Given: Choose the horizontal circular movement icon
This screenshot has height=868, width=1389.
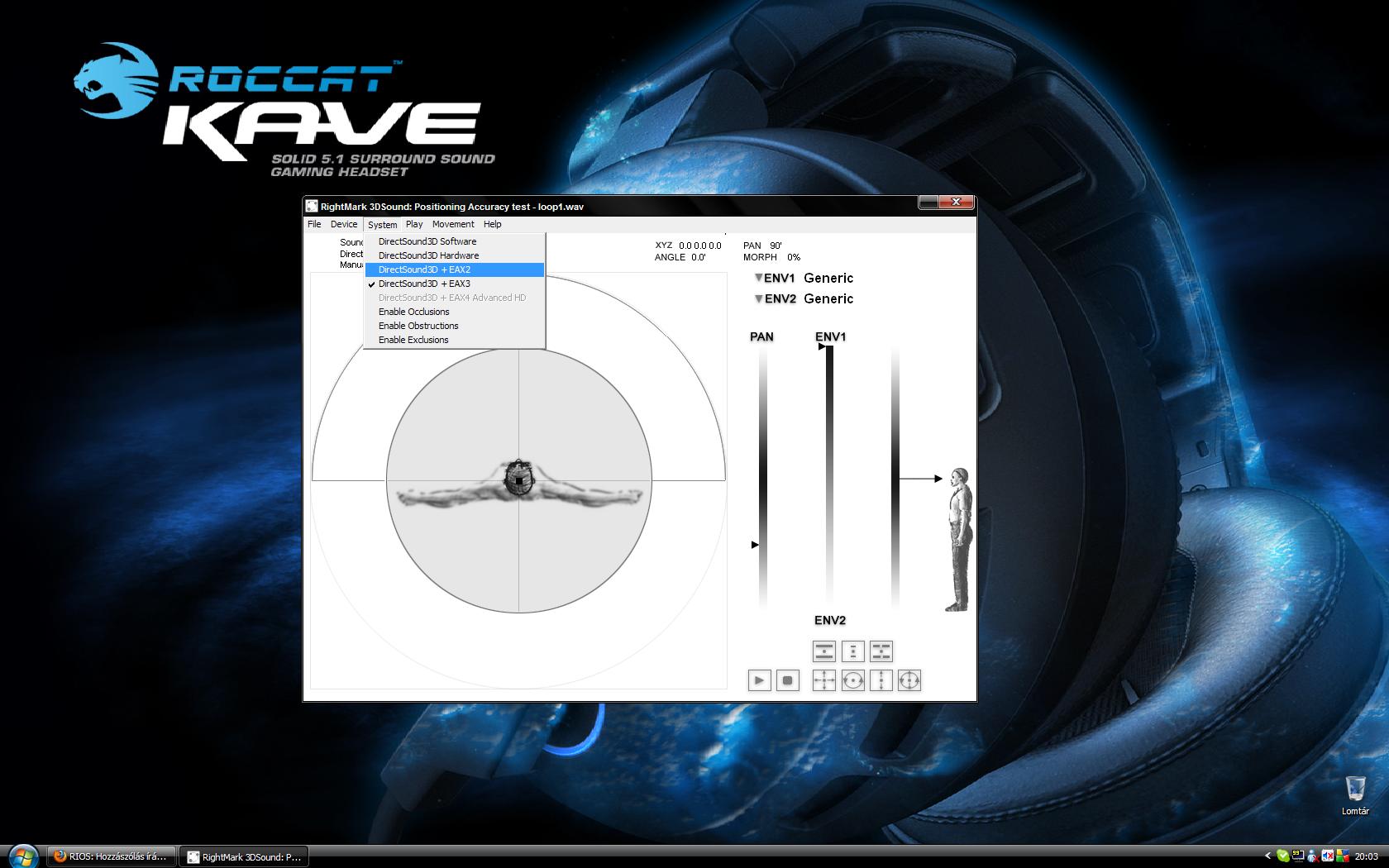Looking at the screenshot, I should (852, 680).
